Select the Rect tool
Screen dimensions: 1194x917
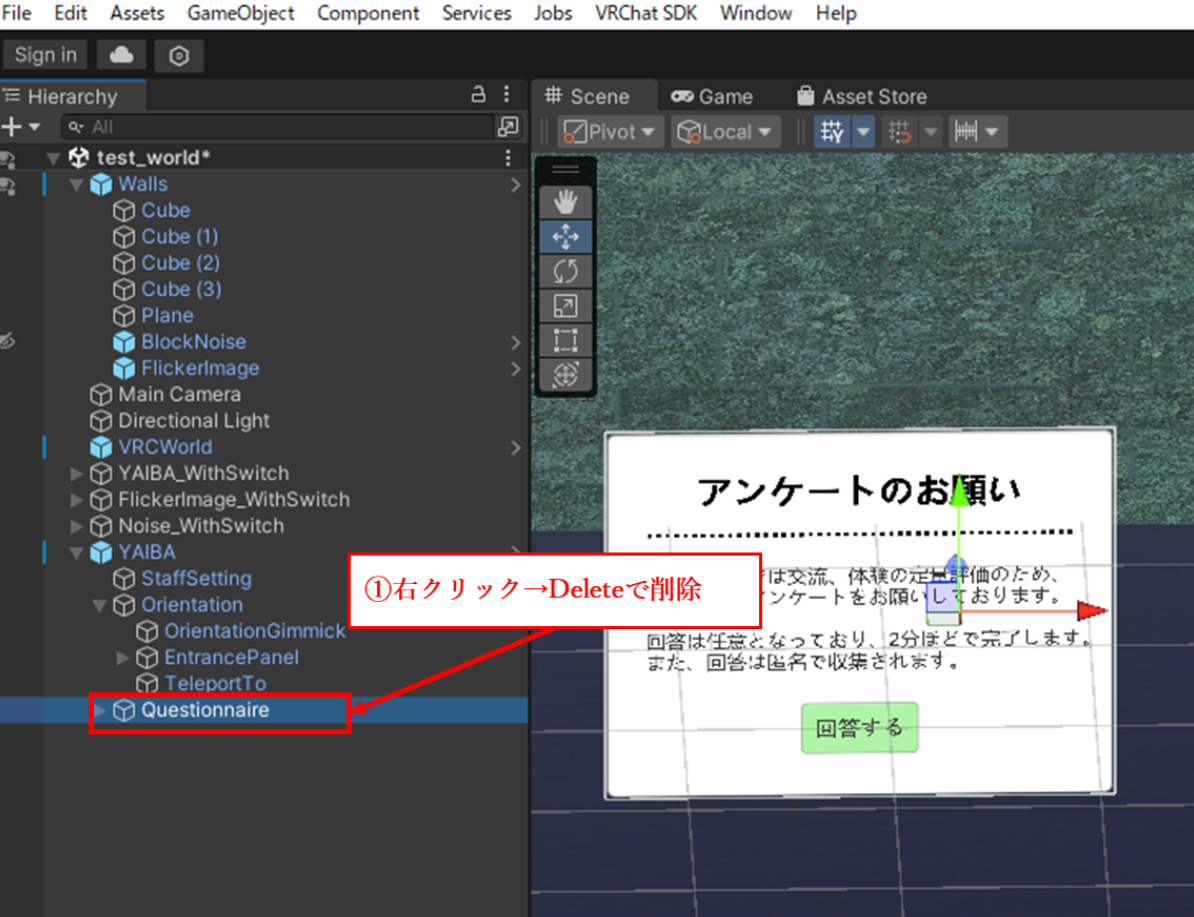pyautogui.click(x=565, y=340)
